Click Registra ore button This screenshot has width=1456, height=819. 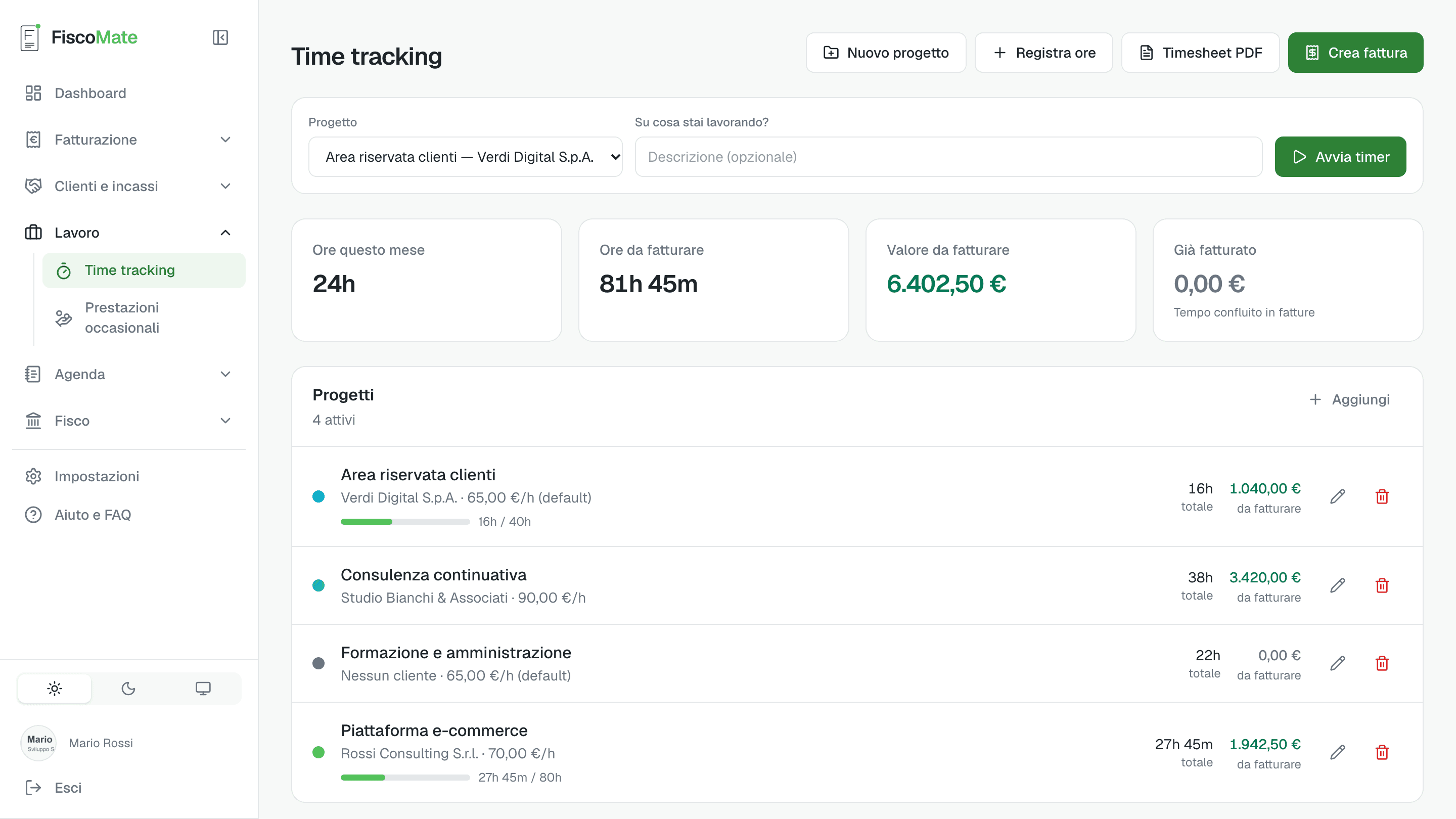[1043, 53]
